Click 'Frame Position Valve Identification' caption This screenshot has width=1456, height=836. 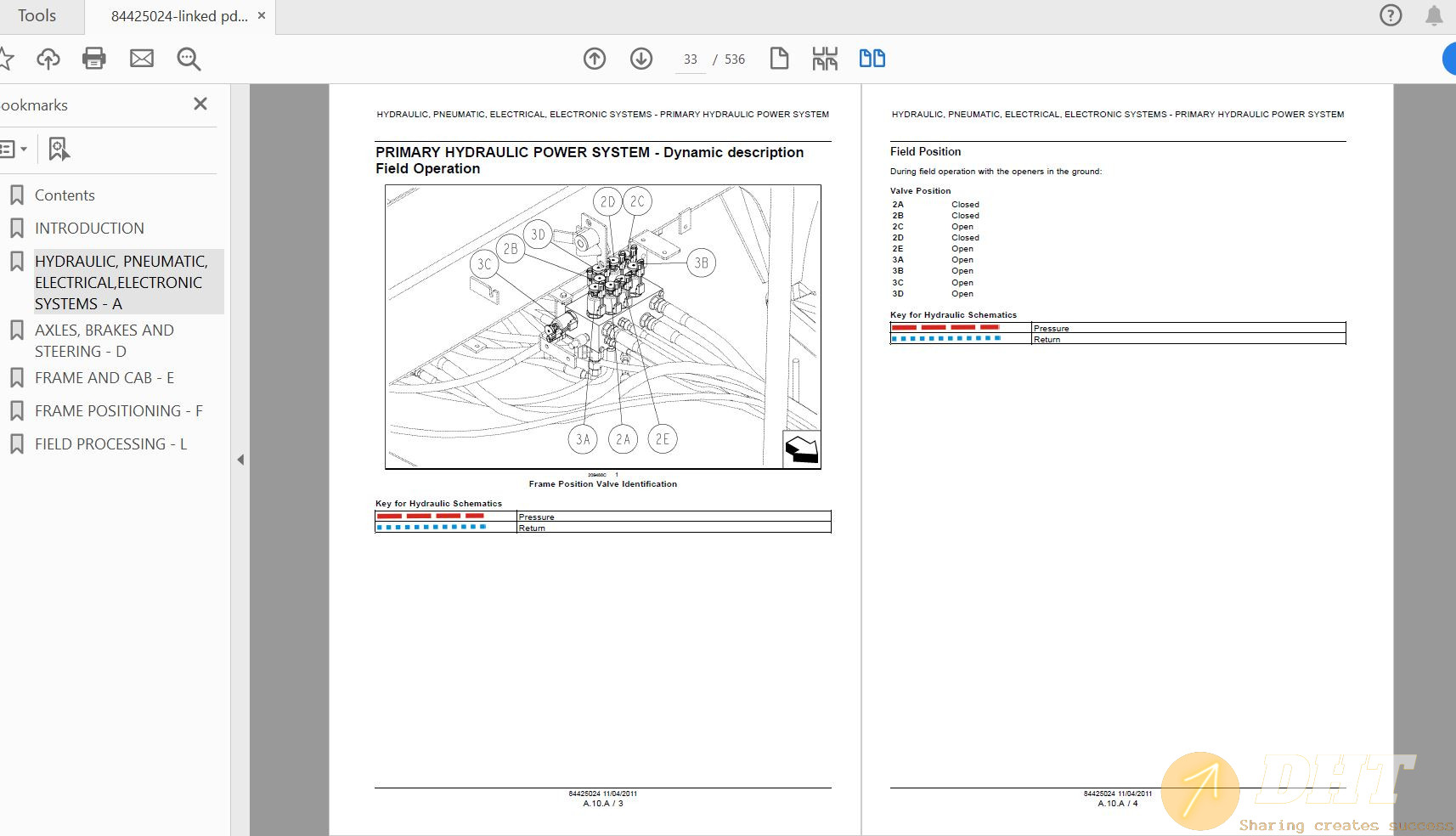coord(603,484)
